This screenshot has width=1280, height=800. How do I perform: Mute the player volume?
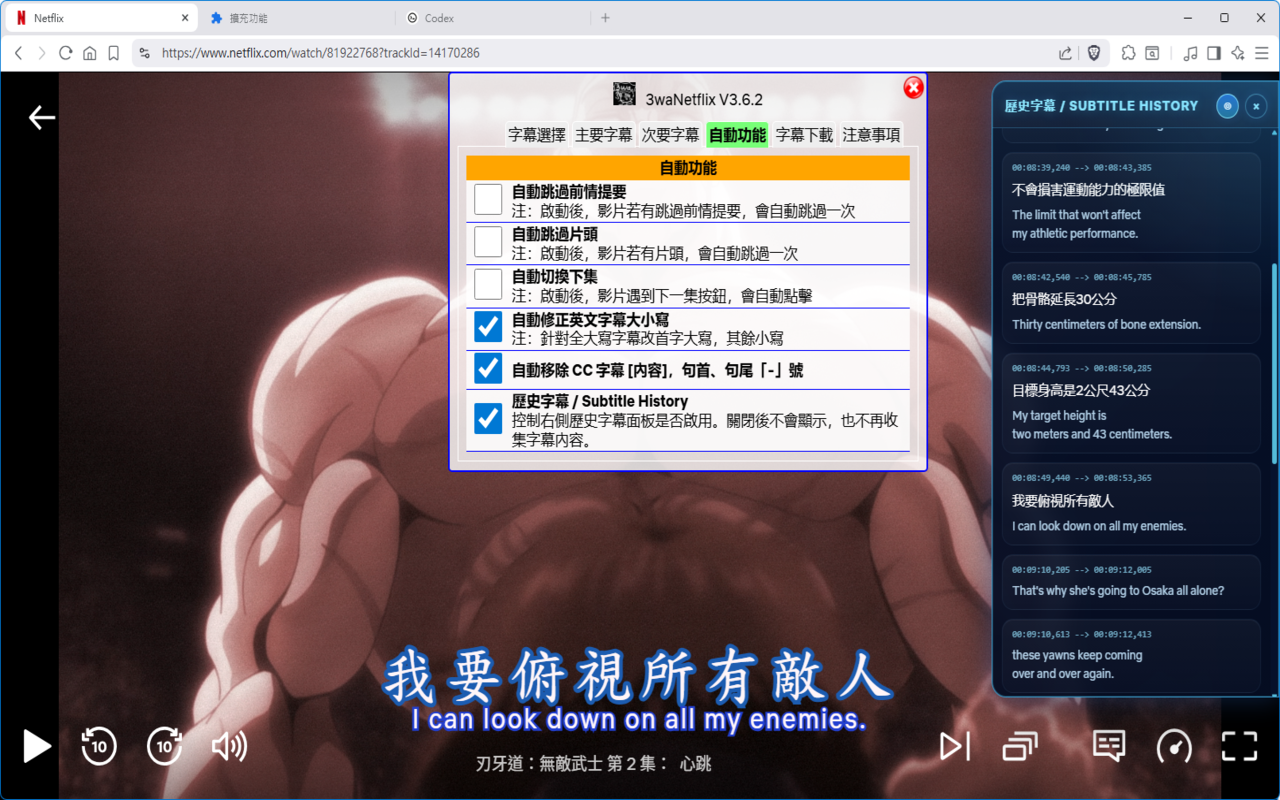(230, 746)
